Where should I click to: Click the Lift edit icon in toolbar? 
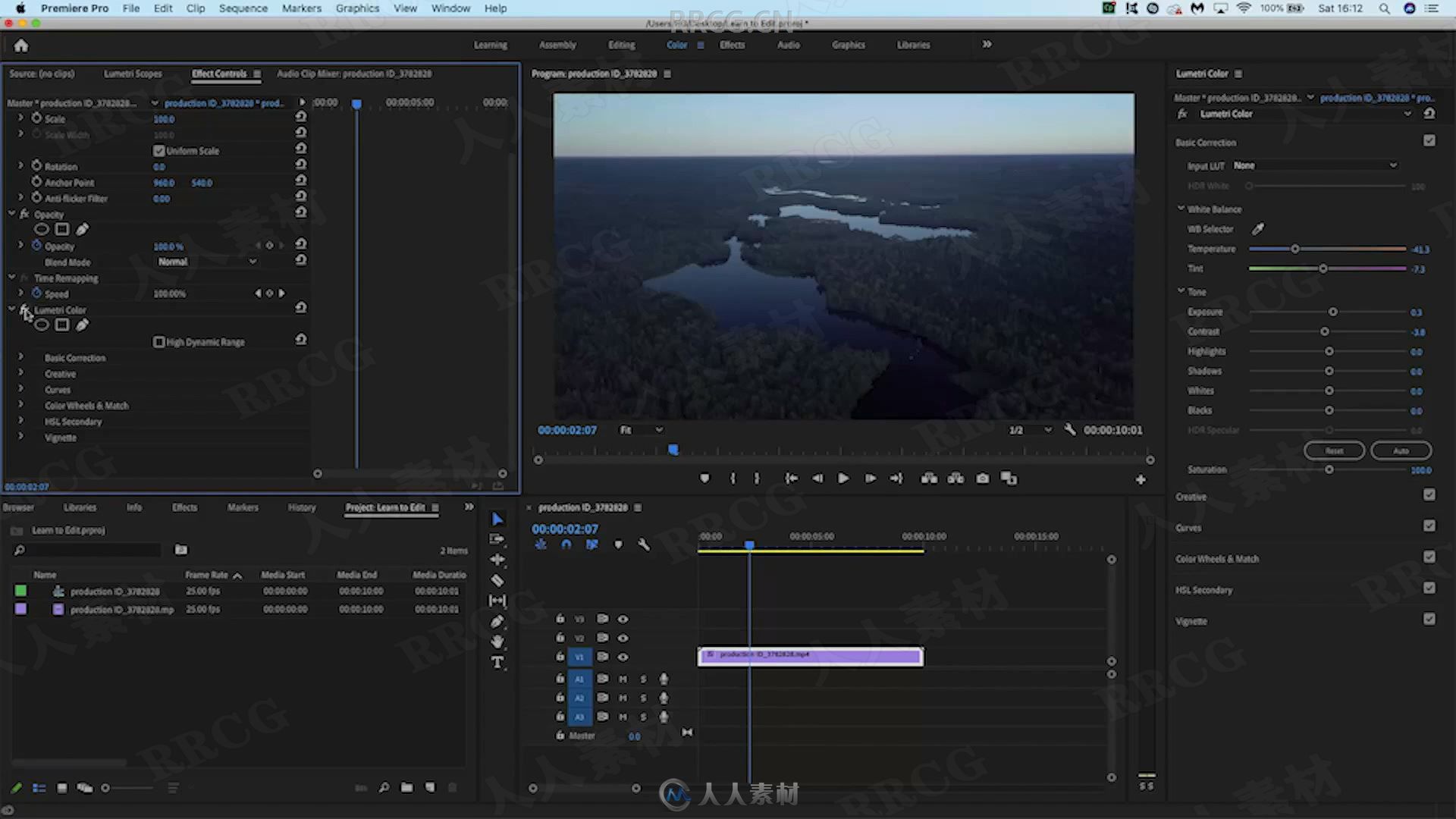[929, 478]
